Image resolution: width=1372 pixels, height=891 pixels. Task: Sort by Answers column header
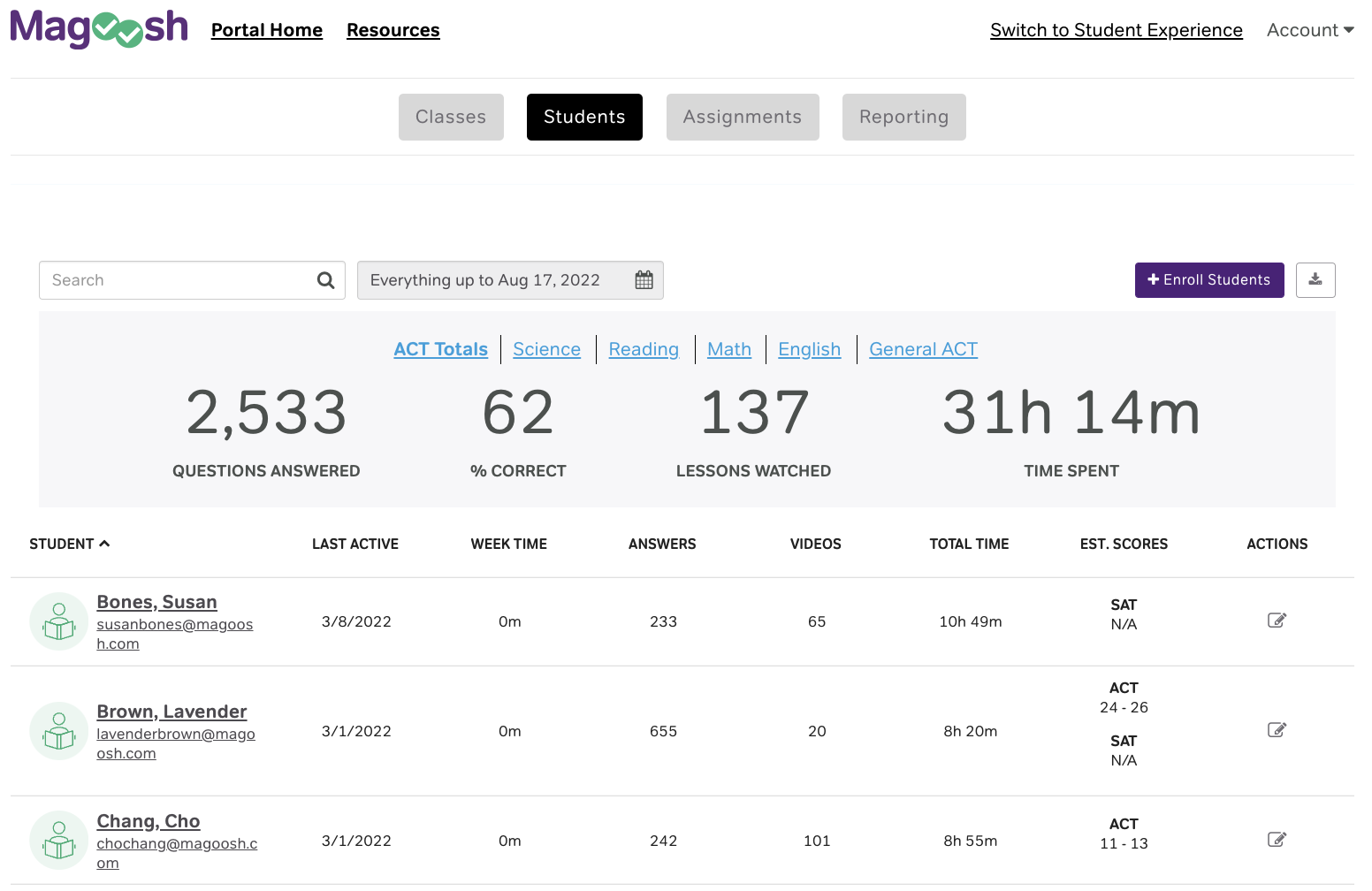(662, 544)
